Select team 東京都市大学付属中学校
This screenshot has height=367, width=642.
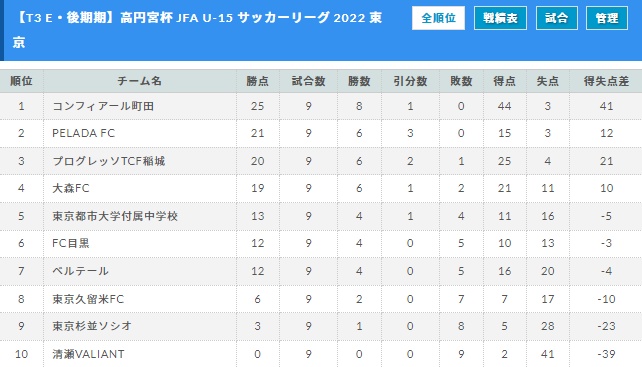point(115,216)
